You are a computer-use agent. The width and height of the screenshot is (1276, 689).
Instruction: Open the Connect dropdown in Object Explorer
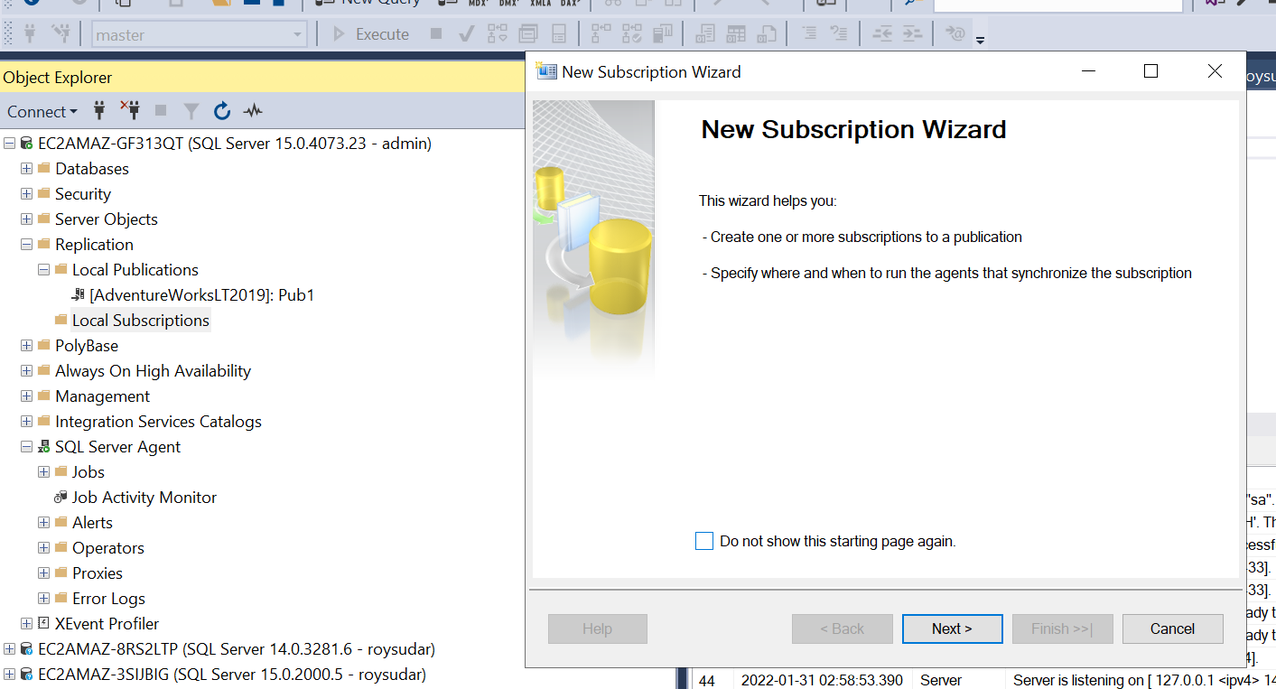click(x=41, y=110)
